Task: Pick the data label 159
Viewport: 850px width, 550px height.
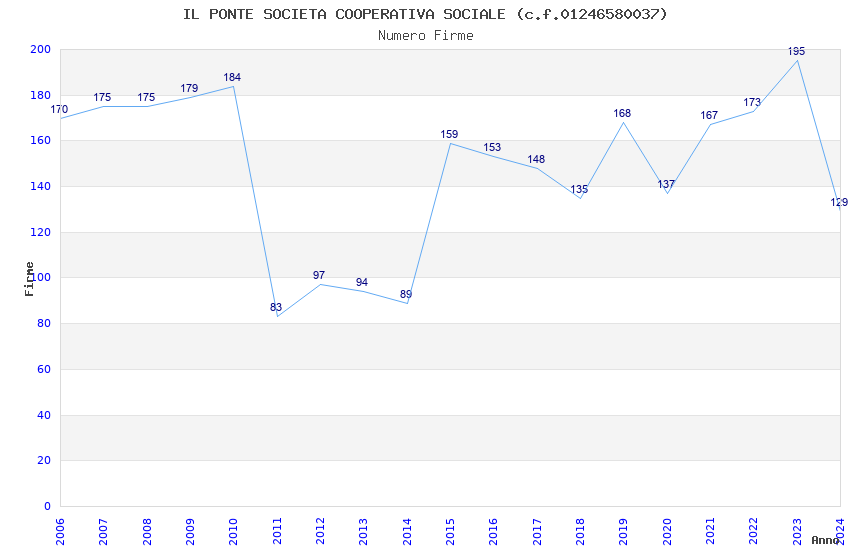Action: click(x=449, y=134)
